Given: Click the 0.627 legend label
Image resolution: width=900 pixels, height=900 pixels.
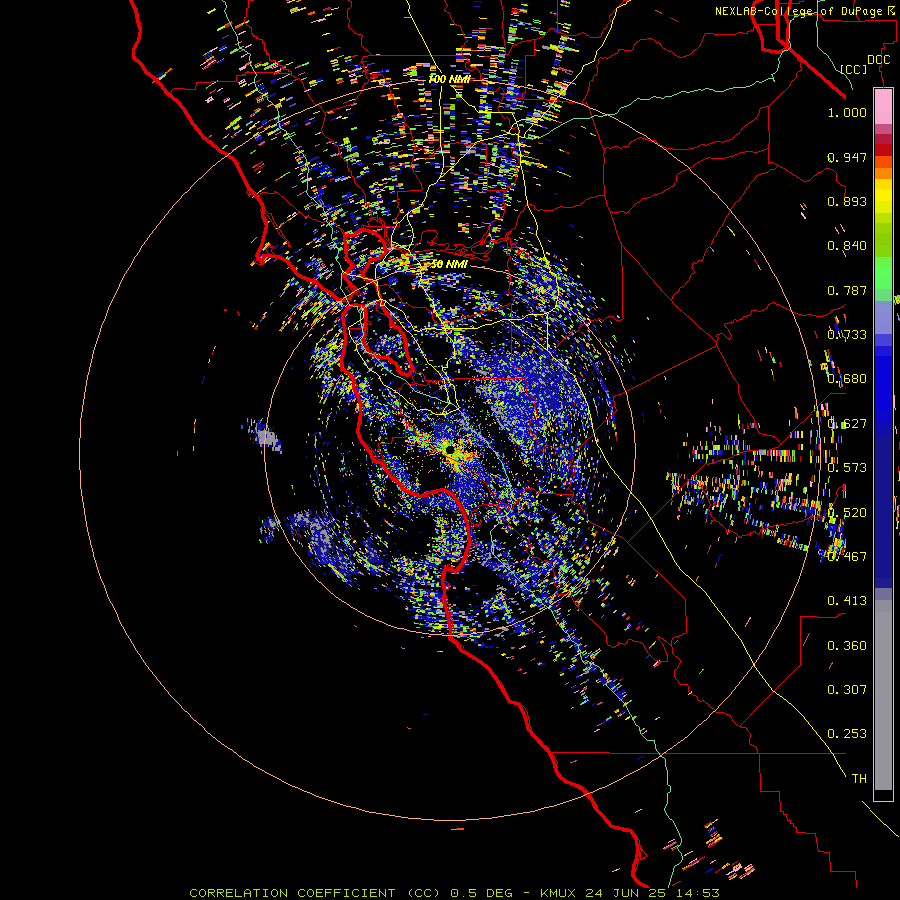Looking at the screenshot, I should click(847, 424).
